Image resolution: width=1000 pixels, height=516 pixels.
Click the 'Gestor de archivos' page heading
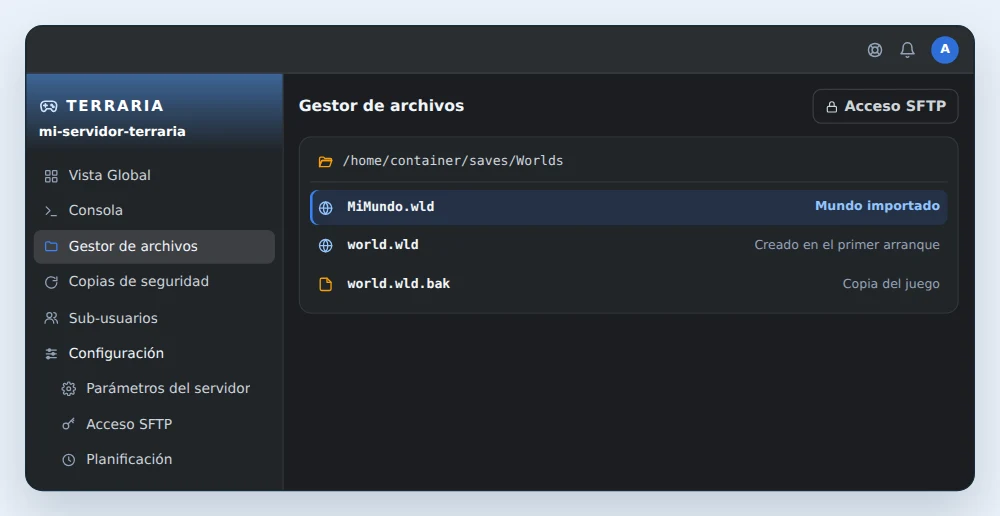(381, 106)
